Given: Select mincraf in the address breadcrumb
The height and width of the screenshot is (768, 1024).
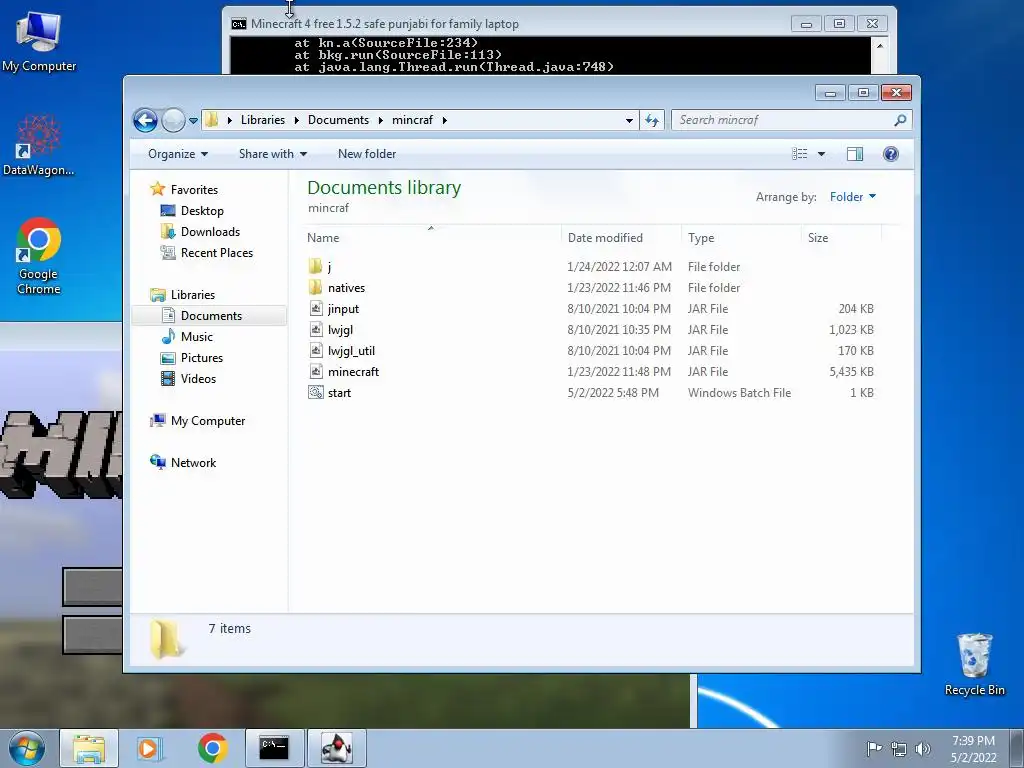Looking at the screenshot, I should click(x=412, y=120).
